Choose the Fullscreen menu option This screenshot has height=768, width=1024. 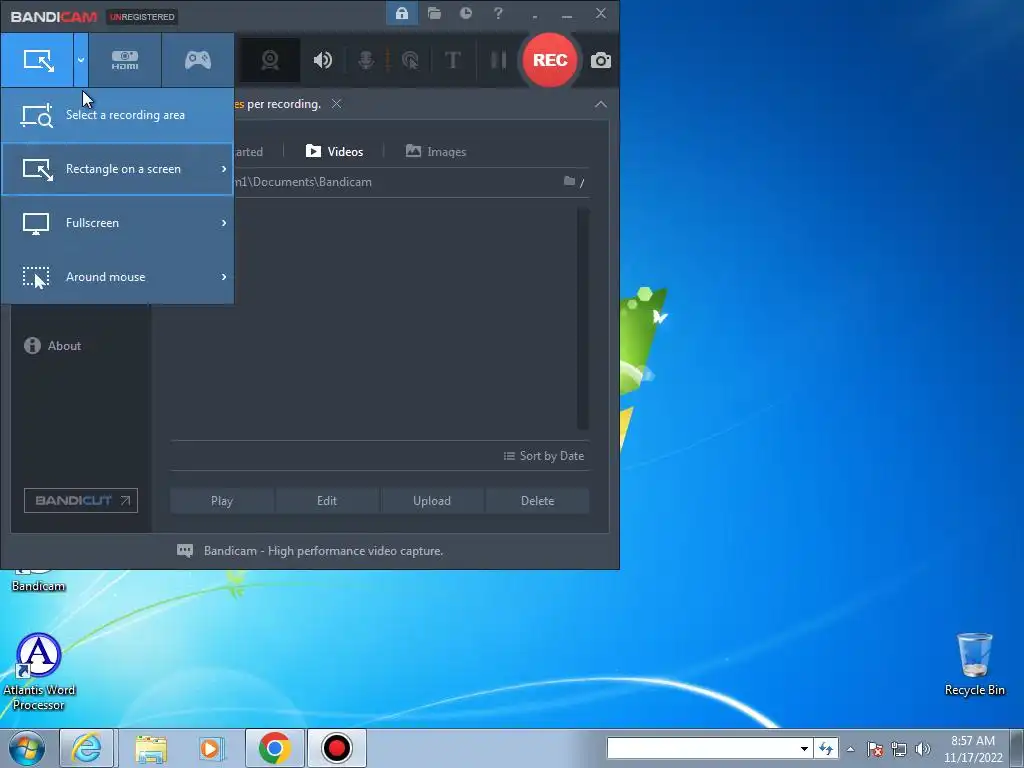[118, 223]
